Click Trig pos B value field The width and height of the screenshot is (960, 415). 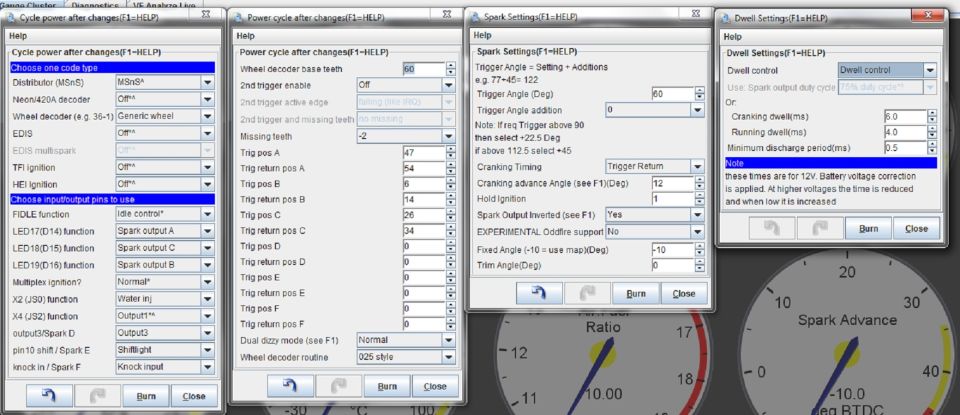coord(424,184)
